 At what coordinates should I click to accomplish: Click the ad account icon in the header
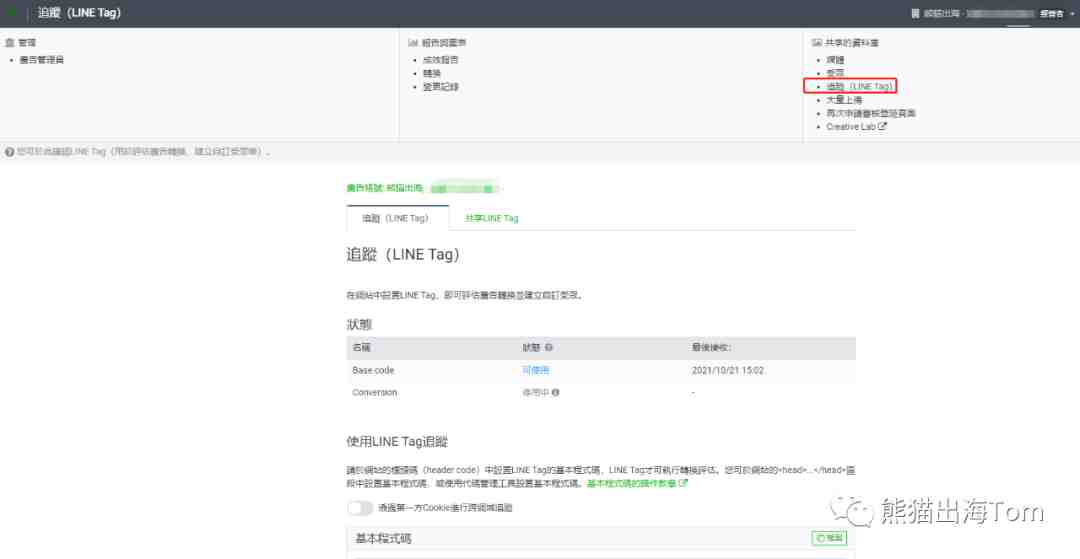pos(915,13)
